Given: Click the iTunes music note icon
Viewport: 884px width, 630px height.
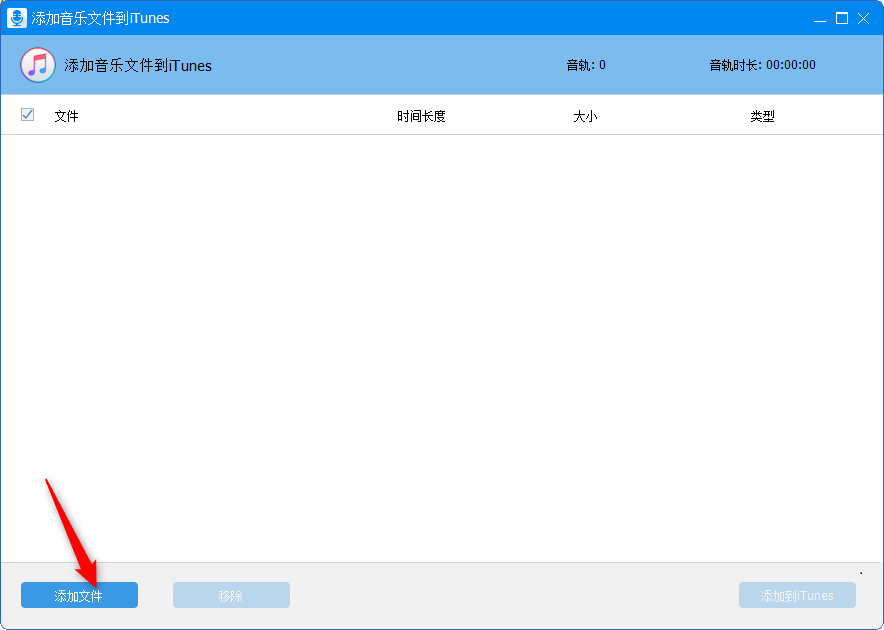Looking at the screenshot, I should point(38,65).
